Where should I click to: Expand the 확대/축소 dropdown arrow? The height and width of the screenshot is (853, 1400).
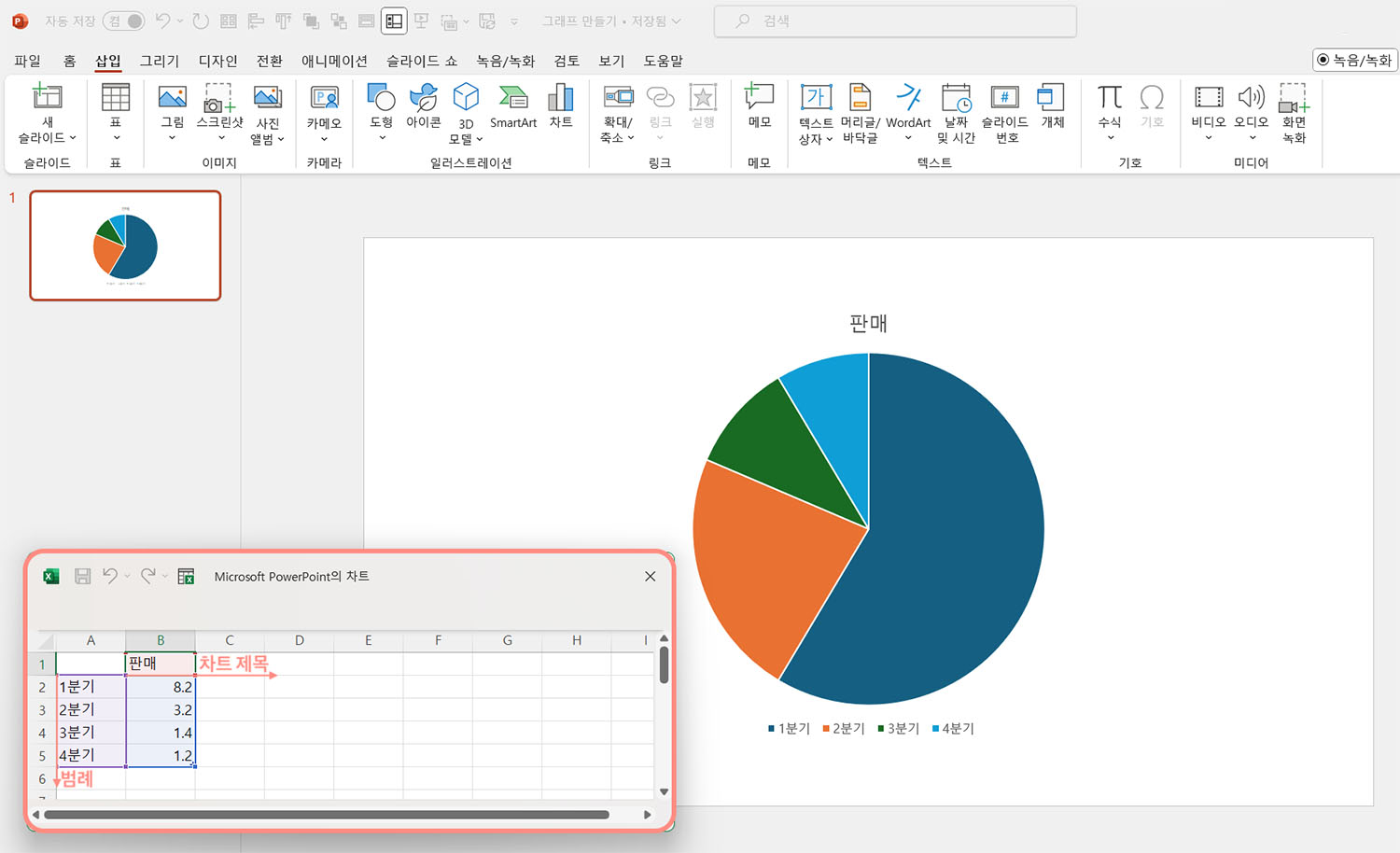631,138
